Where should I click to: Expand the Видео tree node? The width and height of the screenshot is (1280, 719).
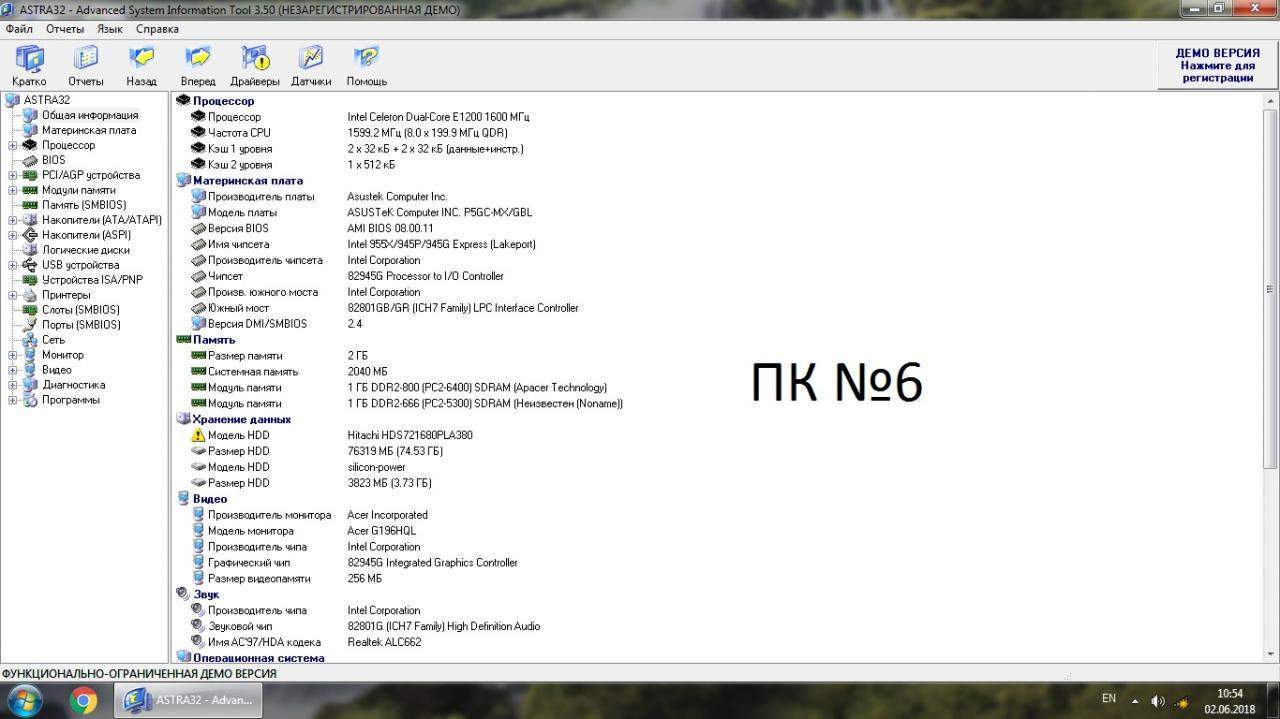pyautogui.click(x=12, y=370)
